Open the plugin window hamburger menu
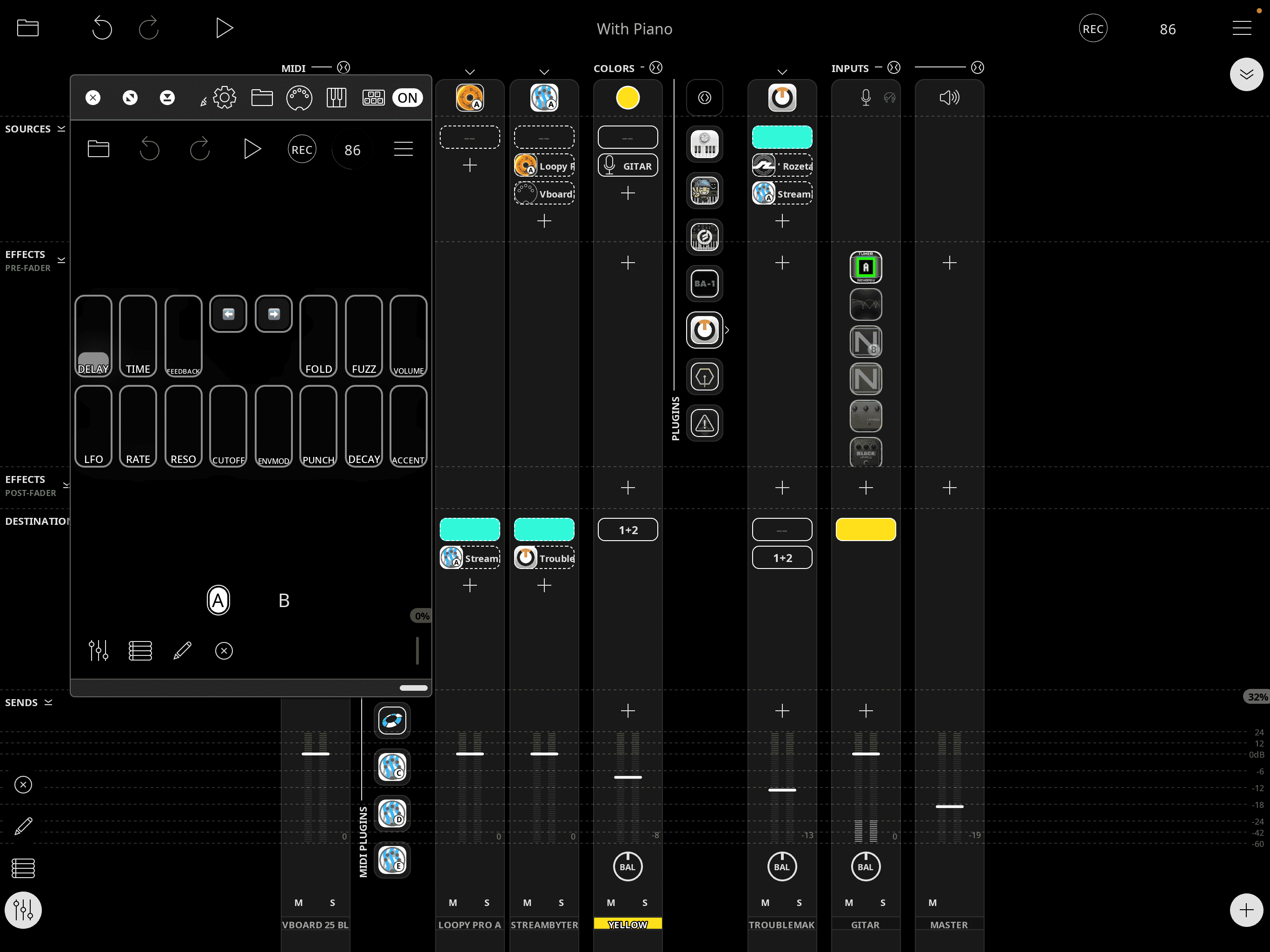 tap(403, 149)
